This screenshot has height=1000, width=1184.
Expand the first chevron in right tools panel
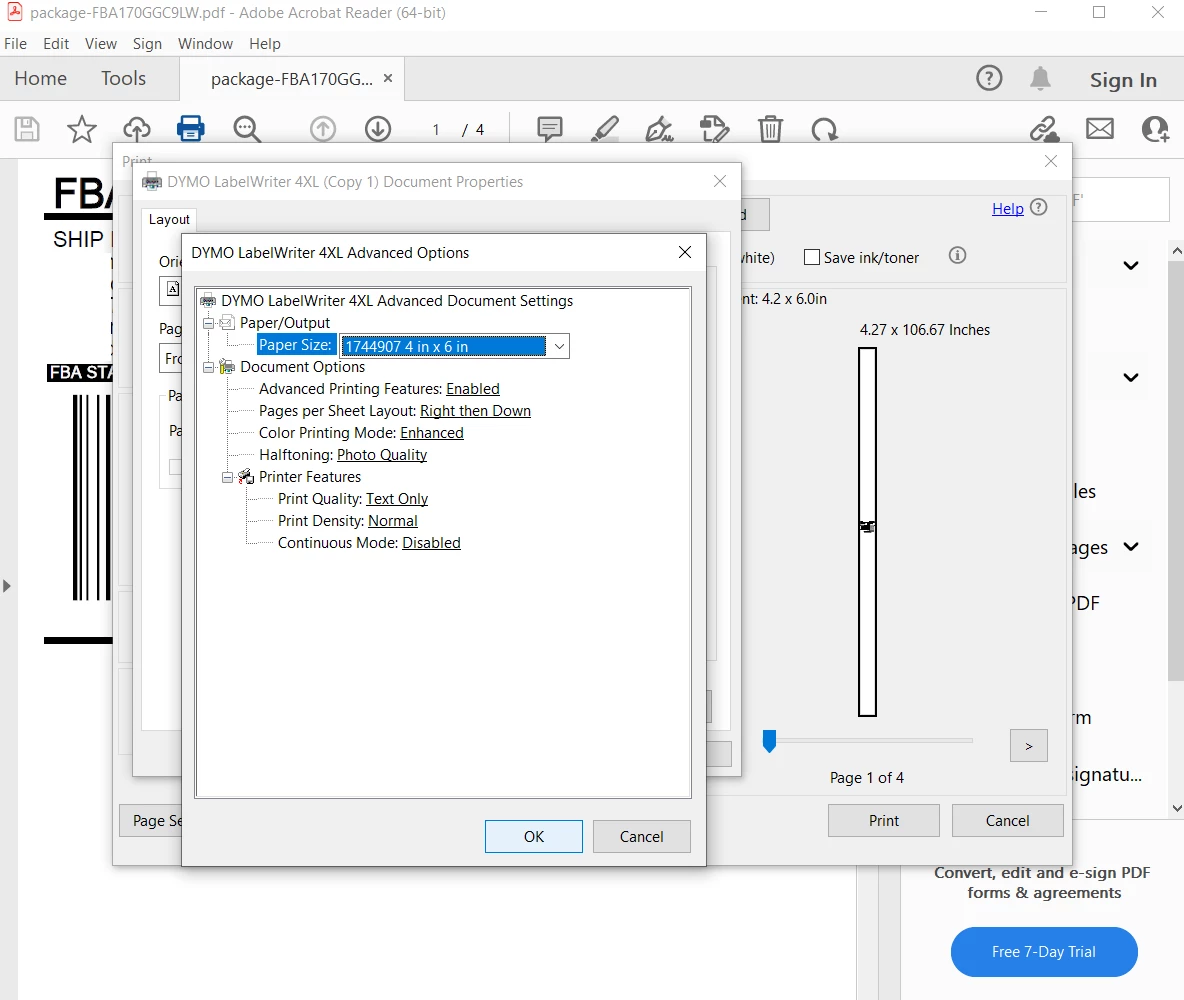point(1130,265)
